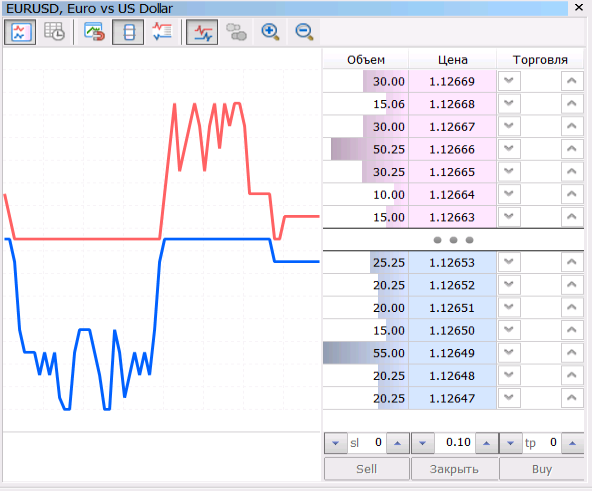Viewport: 592px width, 491px height.
Task: Click the 0.10 volume input field
Action: click(x=455, y=443)
